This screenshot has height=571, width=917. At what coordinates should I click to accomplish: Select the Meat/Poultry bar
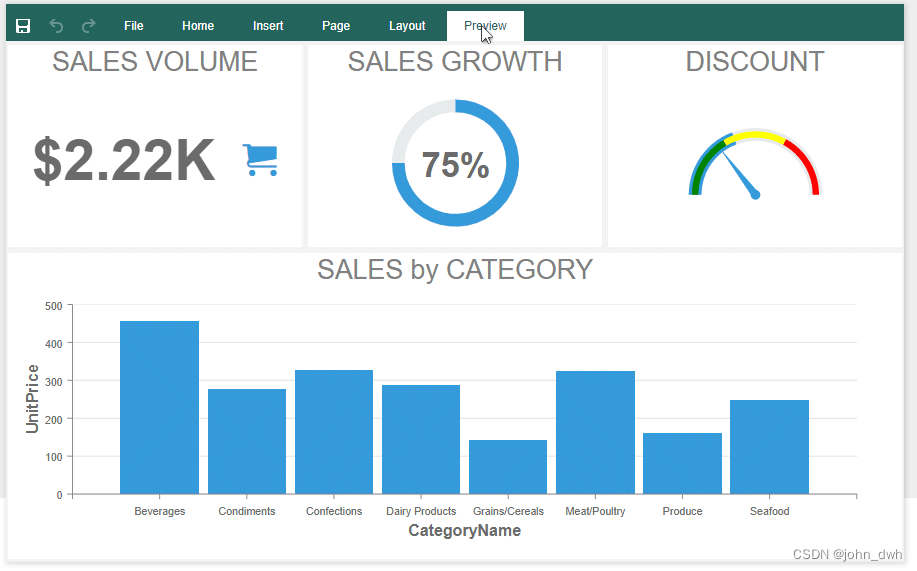[x=595, y=432]
